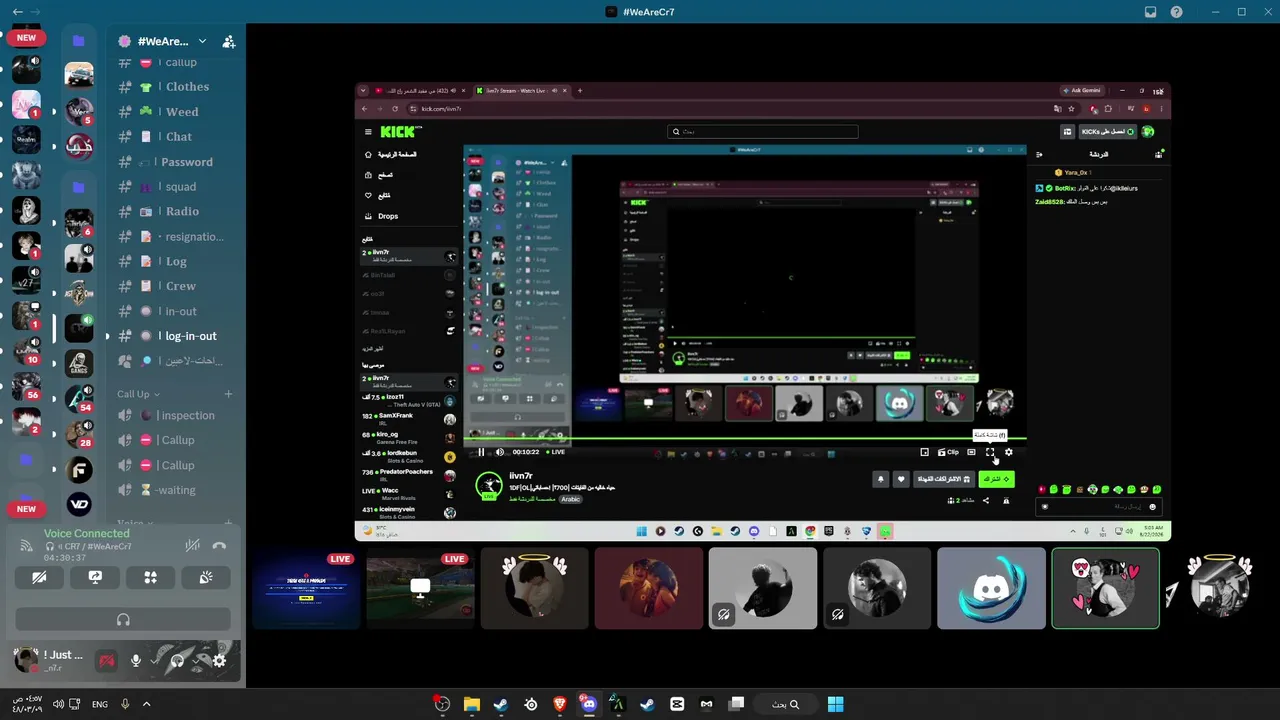The height and width of the screenshot is (720, 1280).
Task: Open File Explorer from the taskbar
Action: (471, 704)
